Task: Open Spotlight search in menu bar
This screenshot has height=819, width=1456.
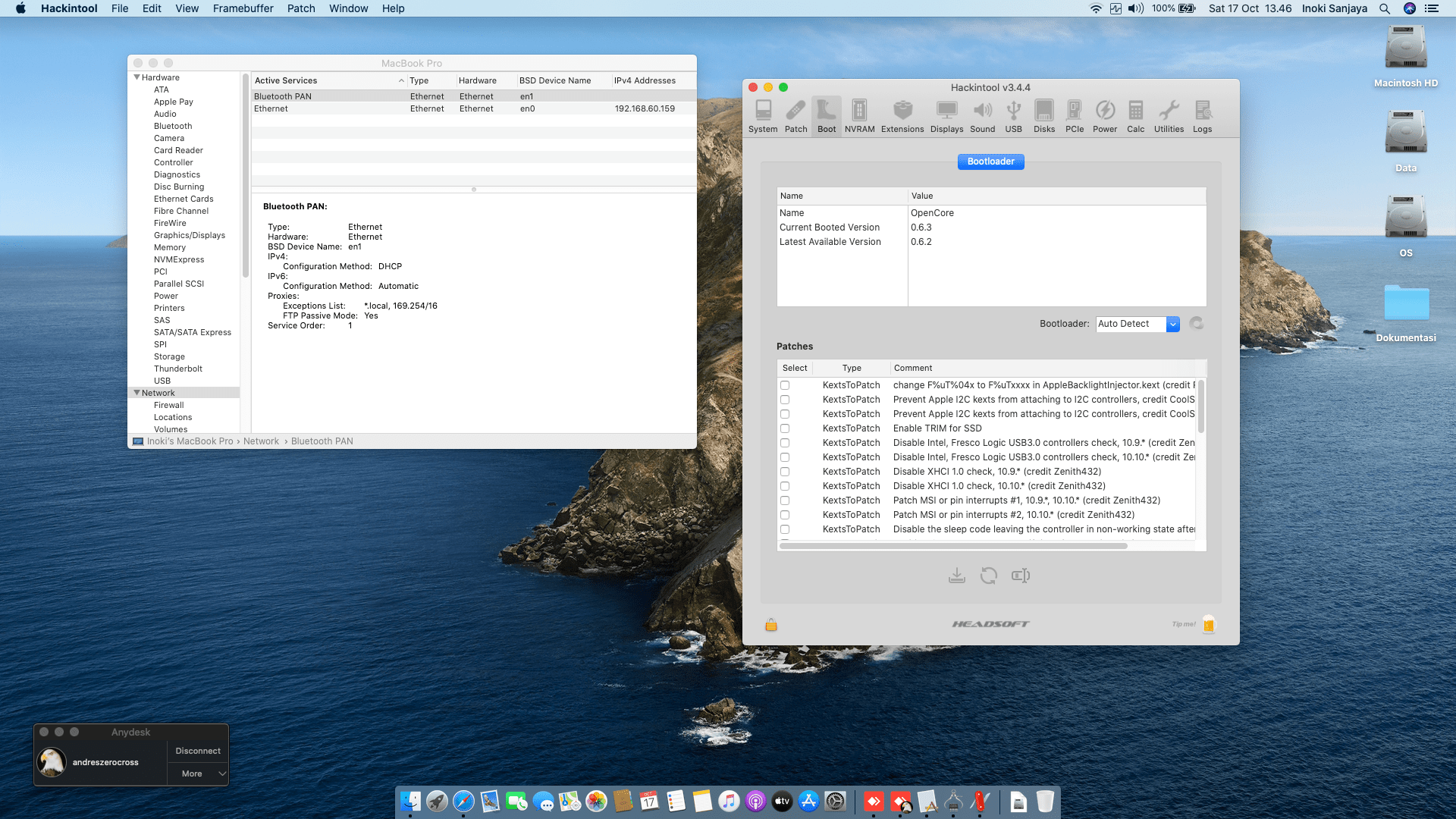Action: click(x=1385, y=8)
